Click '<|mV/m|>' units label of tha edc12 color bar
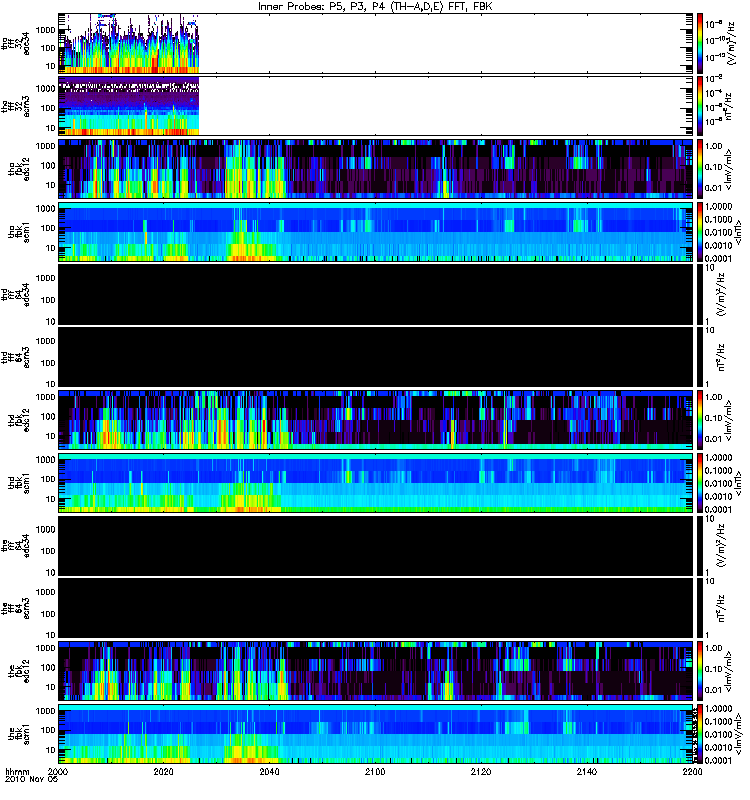The image size is (750, 800). pyautogui.click(x=729, y=169)
